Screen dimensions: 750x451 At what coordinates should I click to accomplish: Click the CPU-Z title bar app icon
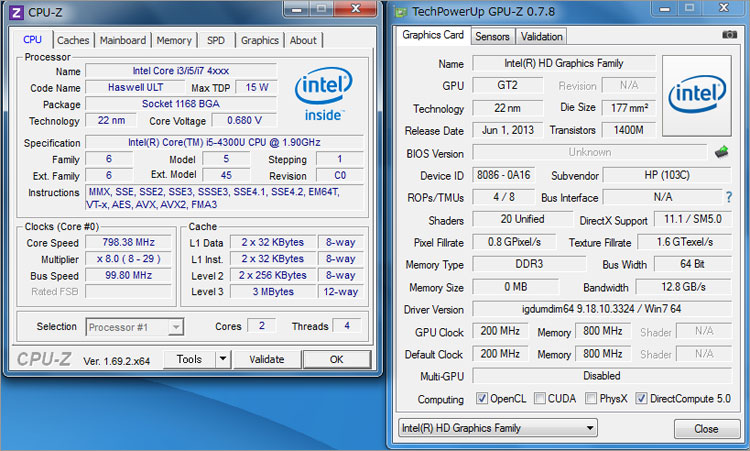(x=13, y=13)
